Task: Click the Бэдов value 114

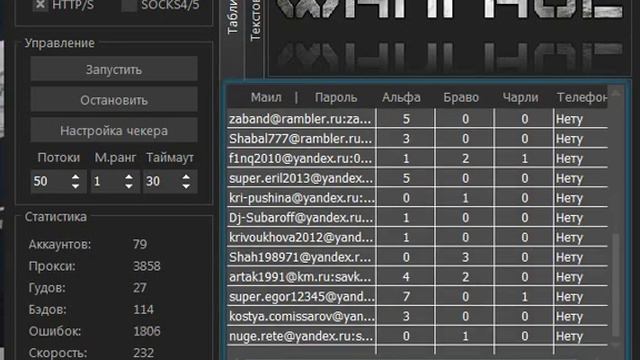Action: click(x=143, y=309)
